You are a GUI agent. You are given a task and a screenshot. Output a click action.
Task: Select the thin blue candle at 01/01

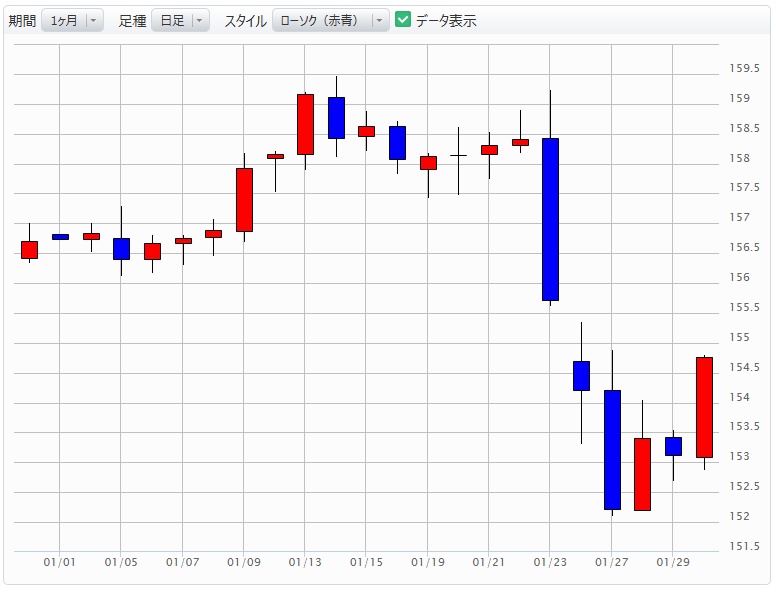[x=60, y=237]
